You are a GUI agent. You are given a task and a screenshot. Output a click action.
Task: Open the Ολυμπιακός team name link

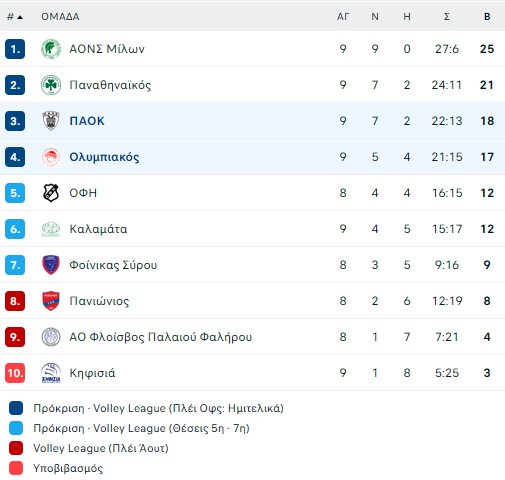(x=104, y=157)
